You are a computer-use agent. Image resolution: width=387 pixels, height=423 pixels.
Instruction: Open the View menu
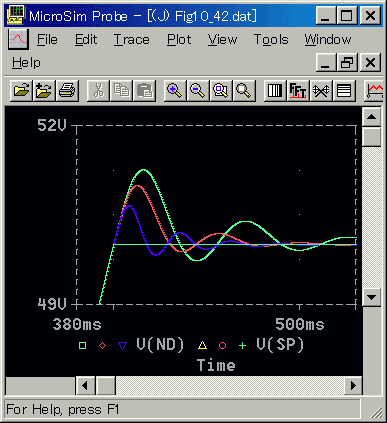tap(222, 40)
